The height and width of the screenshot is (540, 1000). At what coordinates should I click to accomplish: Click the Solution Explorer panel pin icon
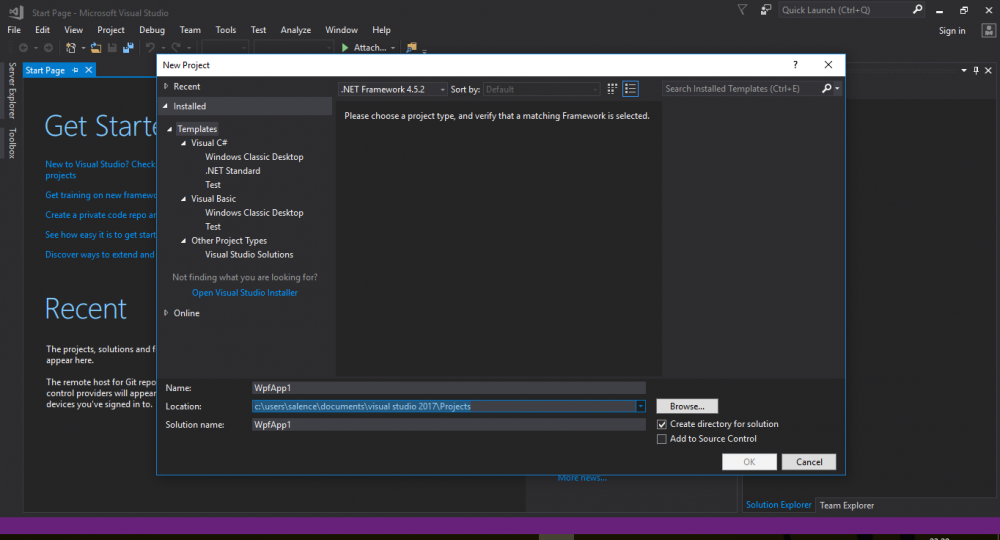[976, 70]
